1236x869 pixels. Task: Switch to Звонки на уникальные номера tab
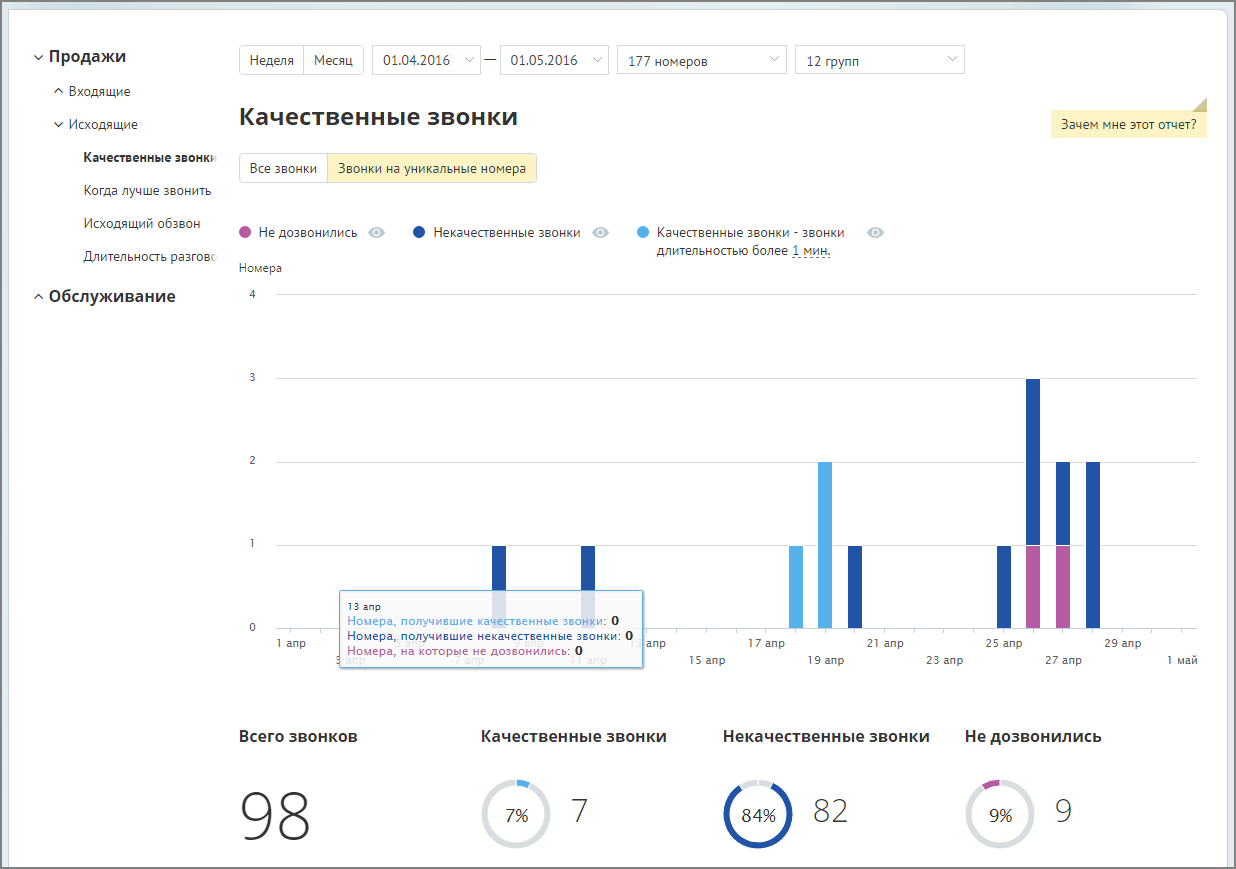coord(432,168)
